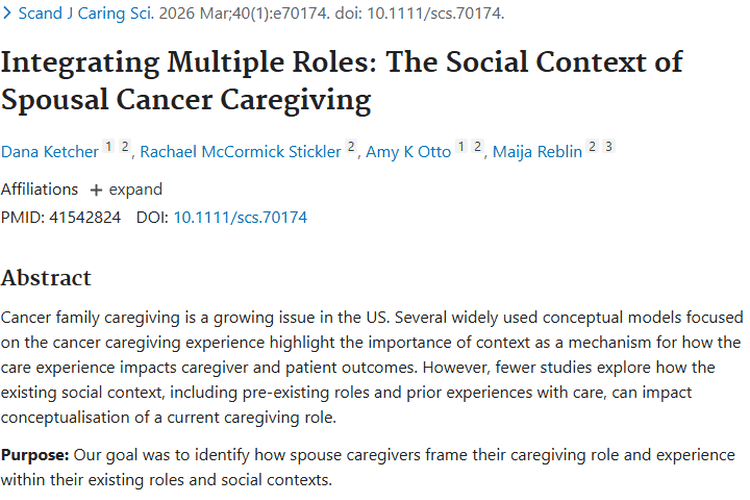Open the DOI link 10.1111/scs.70174 beside PMID
The image size is (750, 500).
pyautogui.click(x=240, y=217)
